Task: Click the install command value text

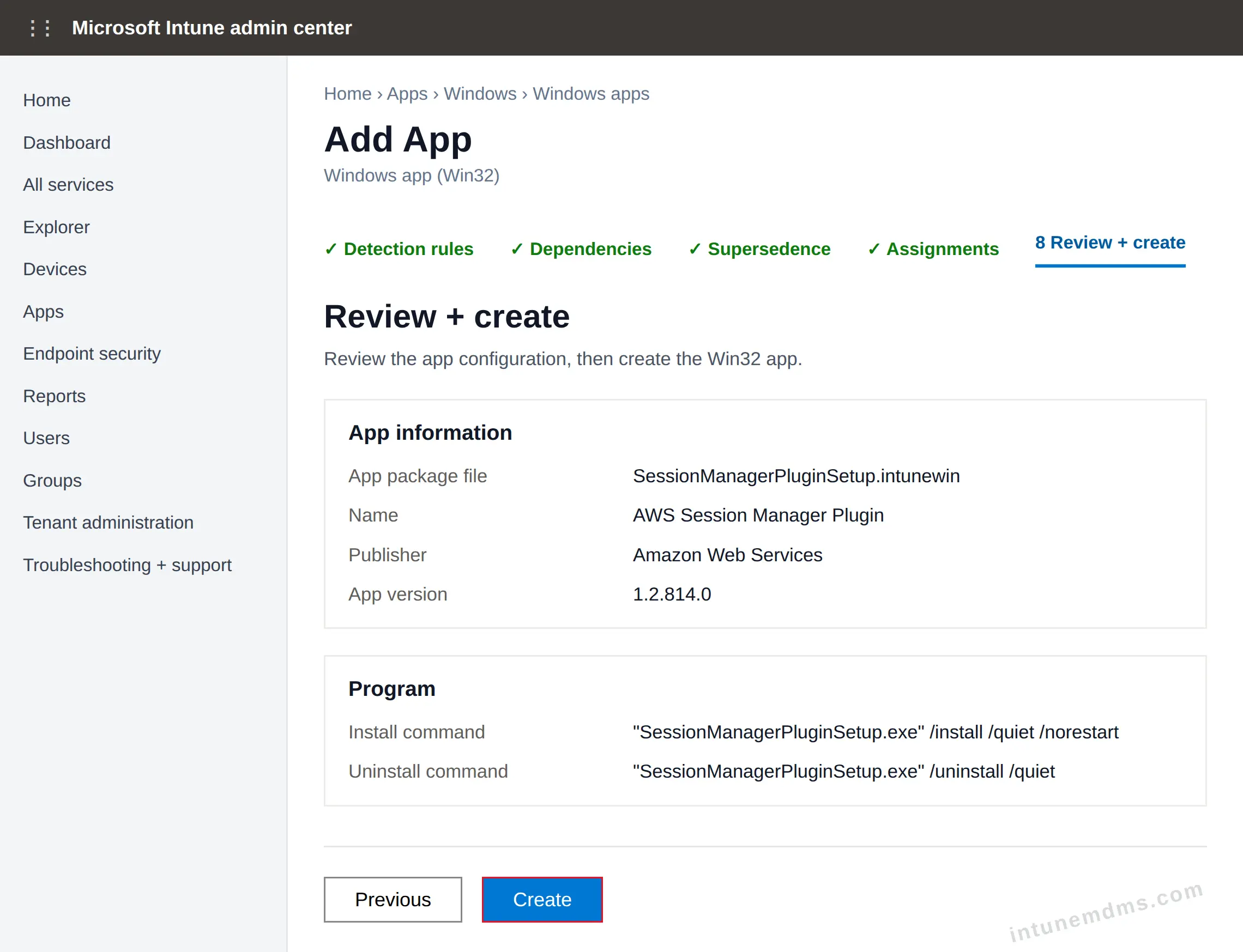Action: click(876, 732)
